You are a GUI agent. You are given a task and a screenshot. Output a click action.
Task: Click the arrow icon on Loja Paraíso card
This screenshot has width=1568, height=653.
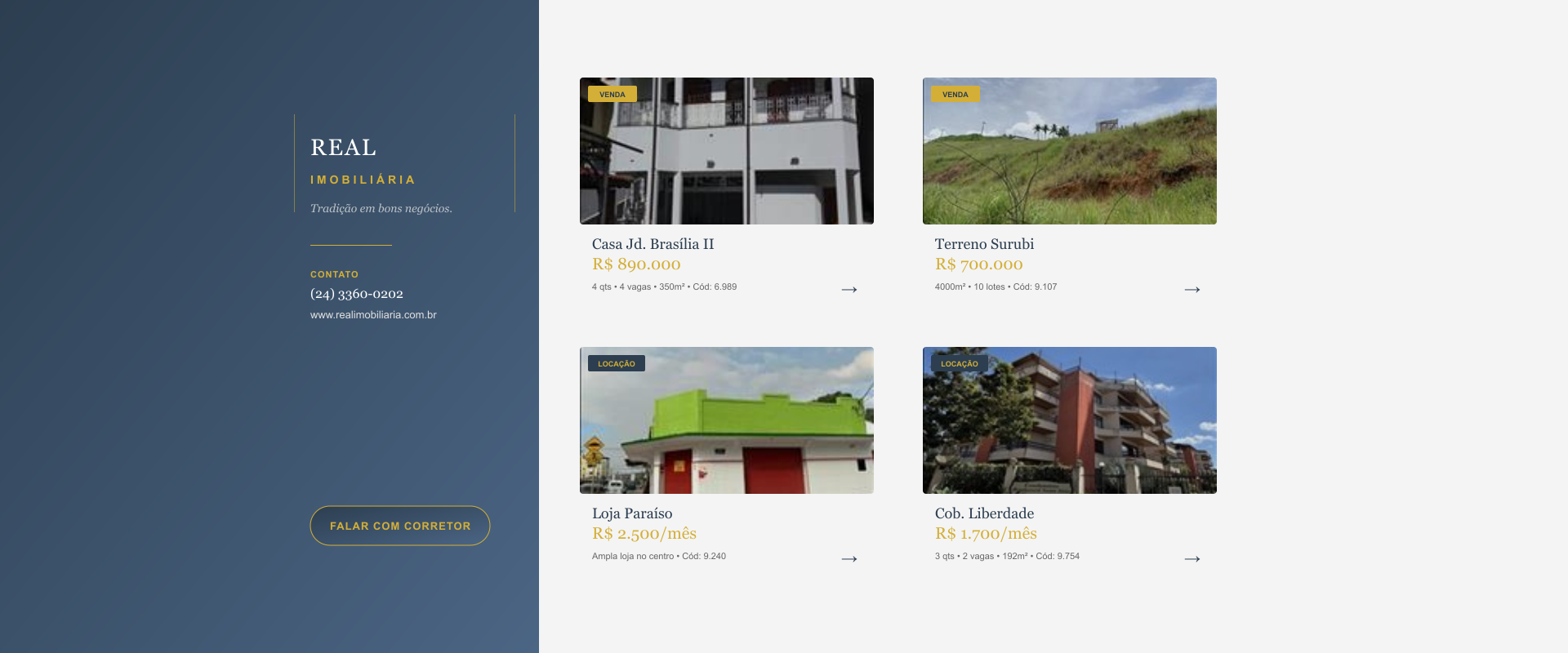(x=849, y=559)
